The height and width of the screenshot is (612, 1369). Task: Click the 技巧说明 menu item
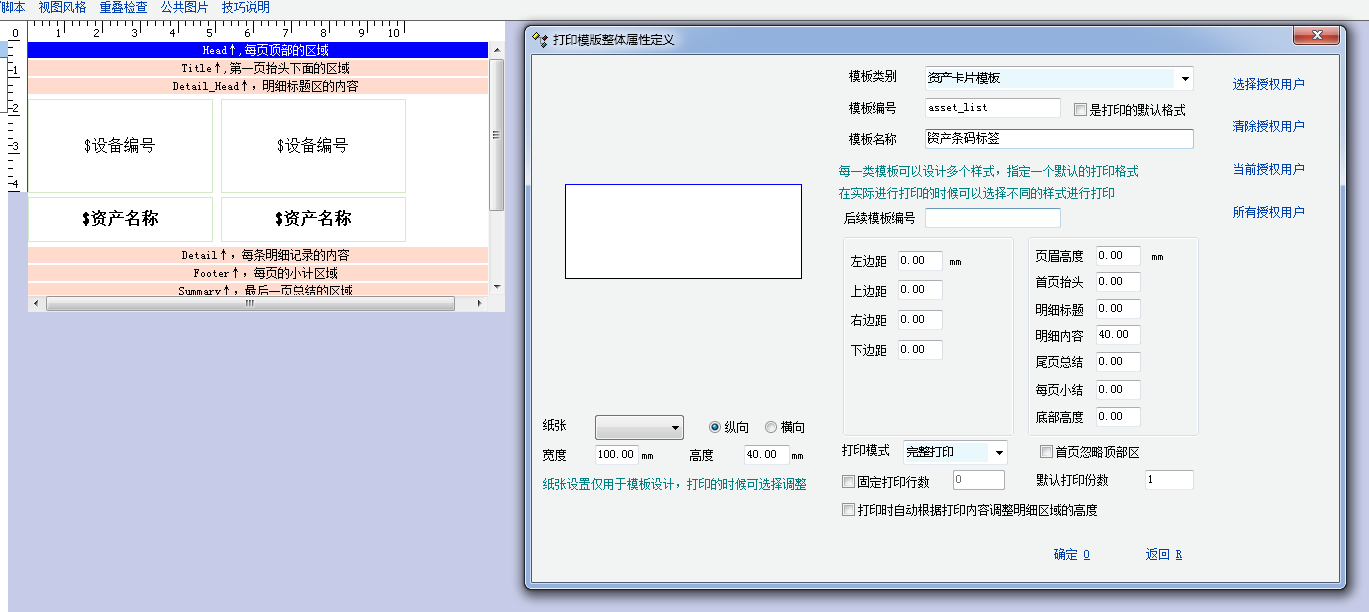click(245, 7)
